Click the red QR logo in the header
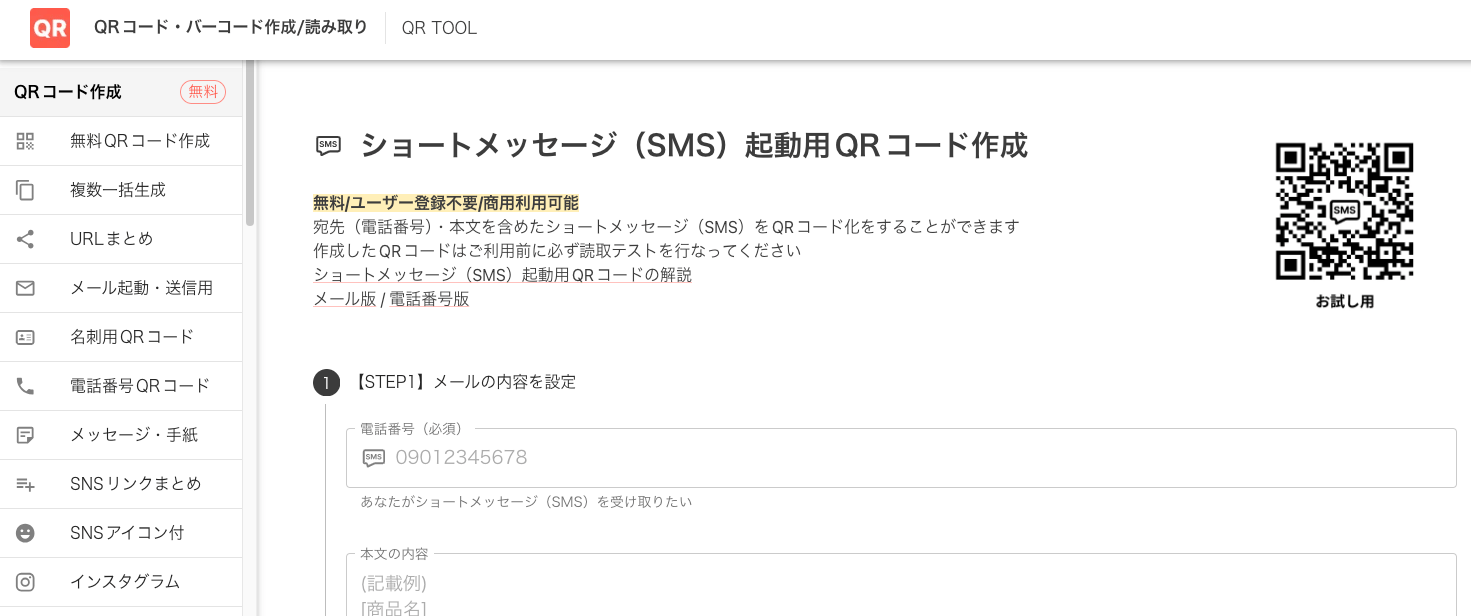Viewport: 1471px width, 616px height. [x=49, y=28]
